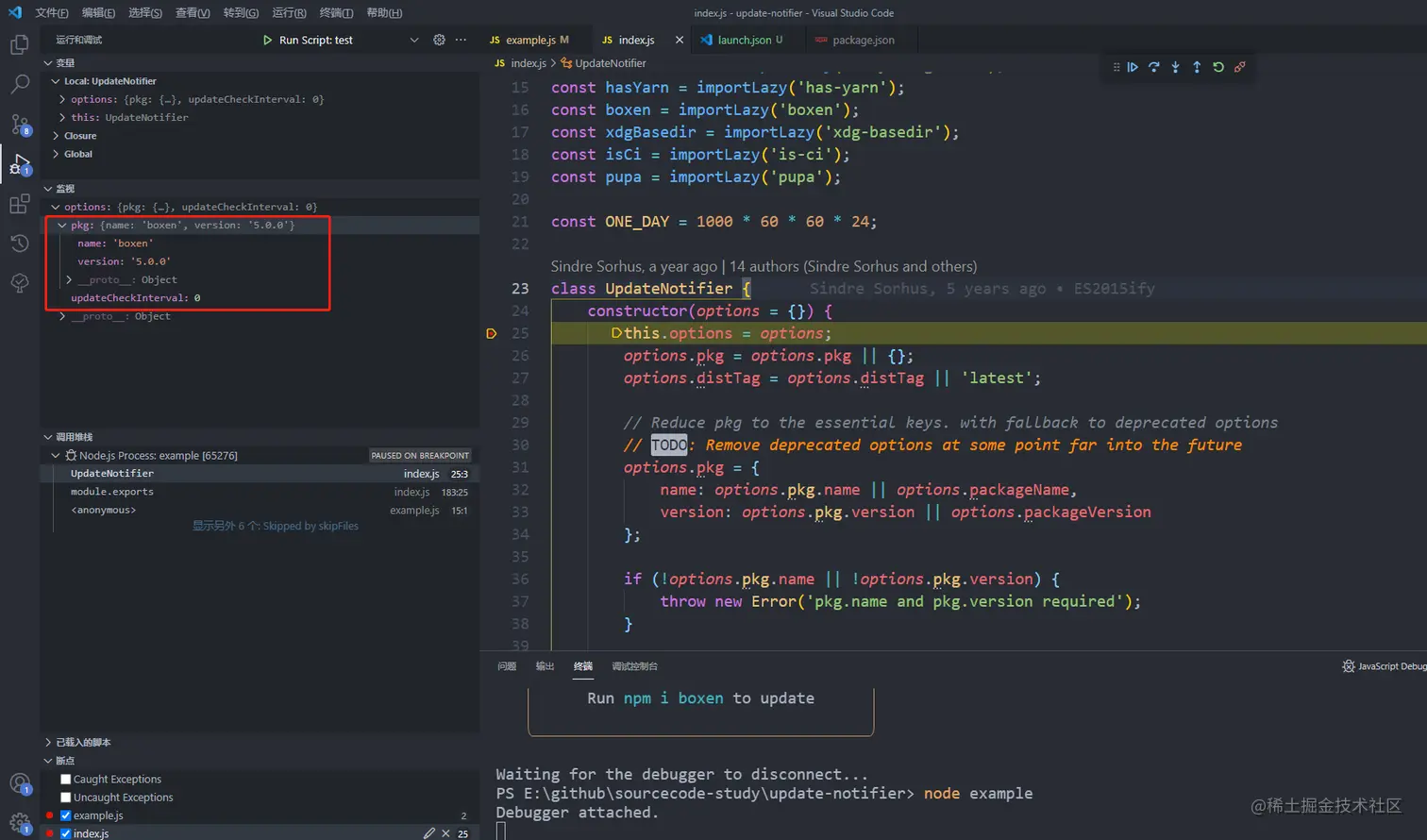This screenshot has width=1427, height=840.
Task: Grab the debug toolbar drag handle
Action: 1116,67
